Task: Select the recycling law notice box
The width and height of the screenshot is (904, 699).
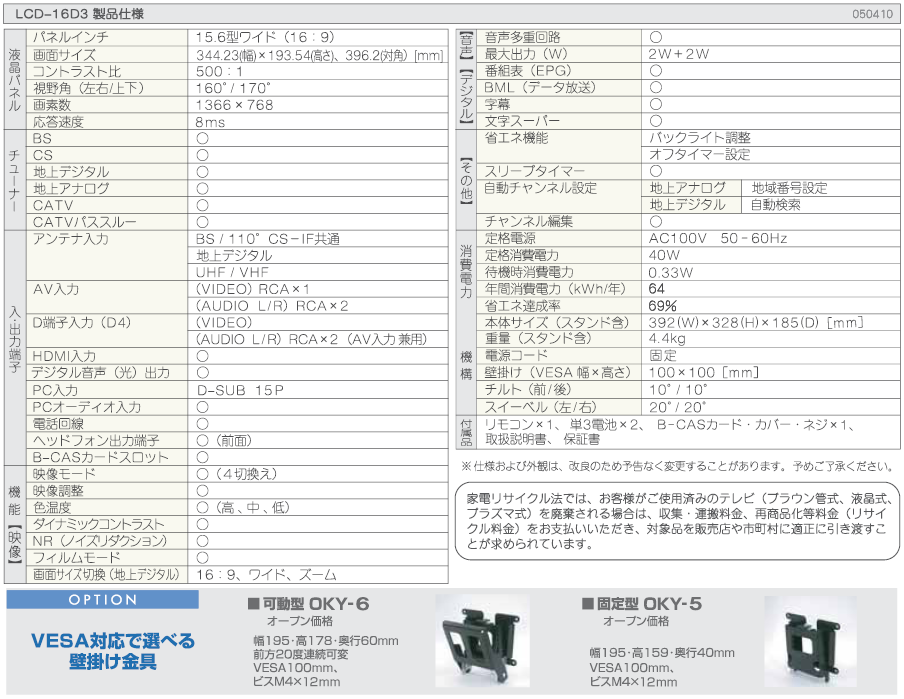Action: click(x=677, y=521)
